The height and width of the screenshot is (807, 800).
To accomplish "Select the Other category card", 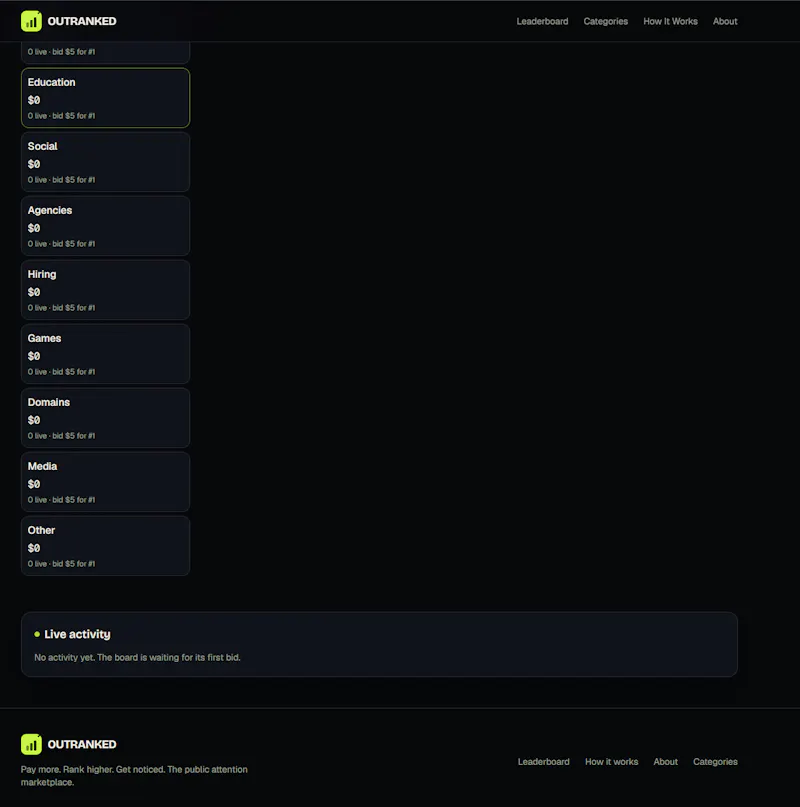I will point(106,546).
